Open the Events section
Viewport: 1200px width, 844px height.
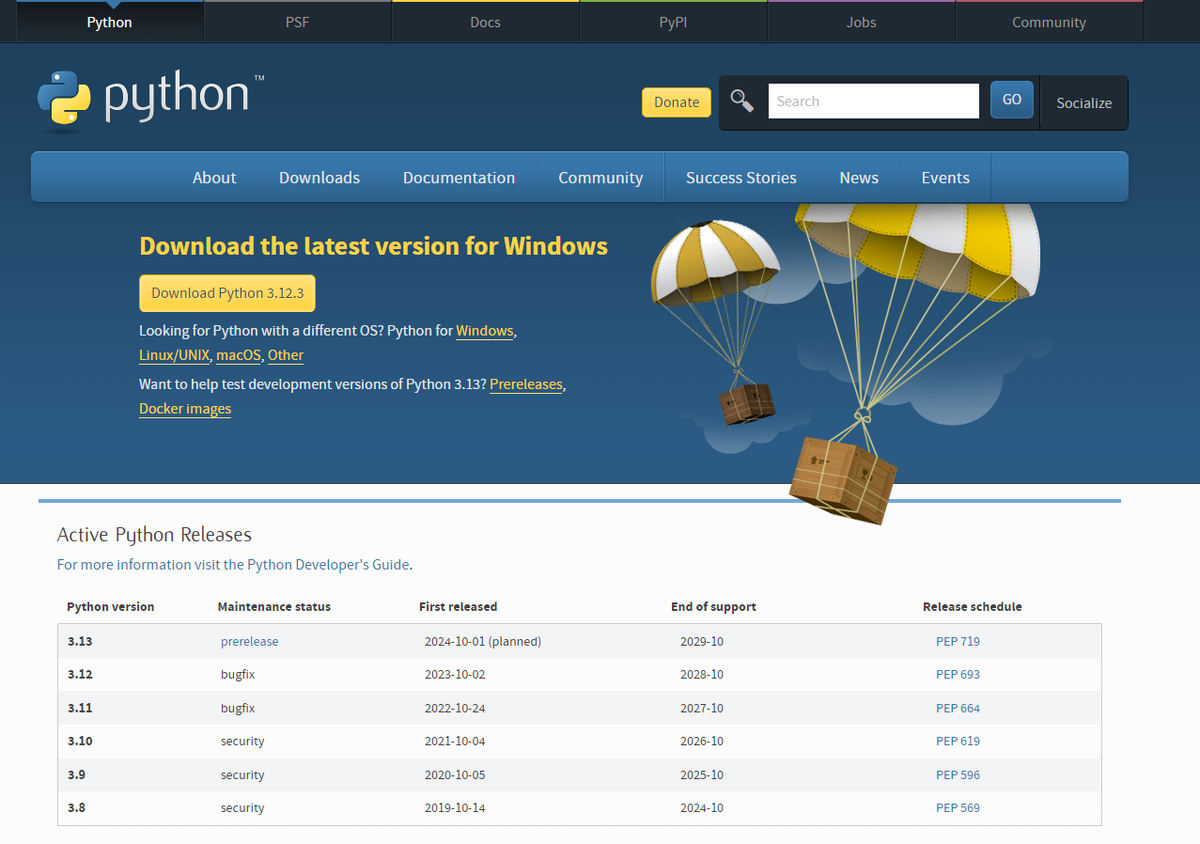945,177
